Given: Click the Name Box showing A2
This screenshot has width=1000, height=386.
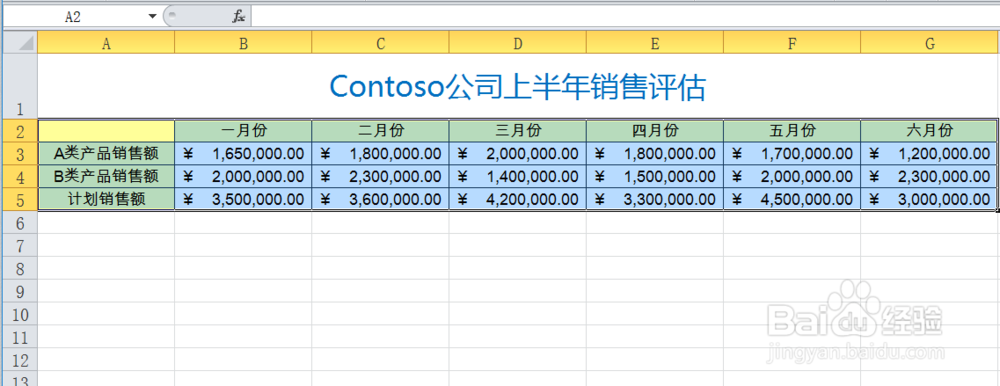Looking at the screenshot, I should (x=73, y=17).
